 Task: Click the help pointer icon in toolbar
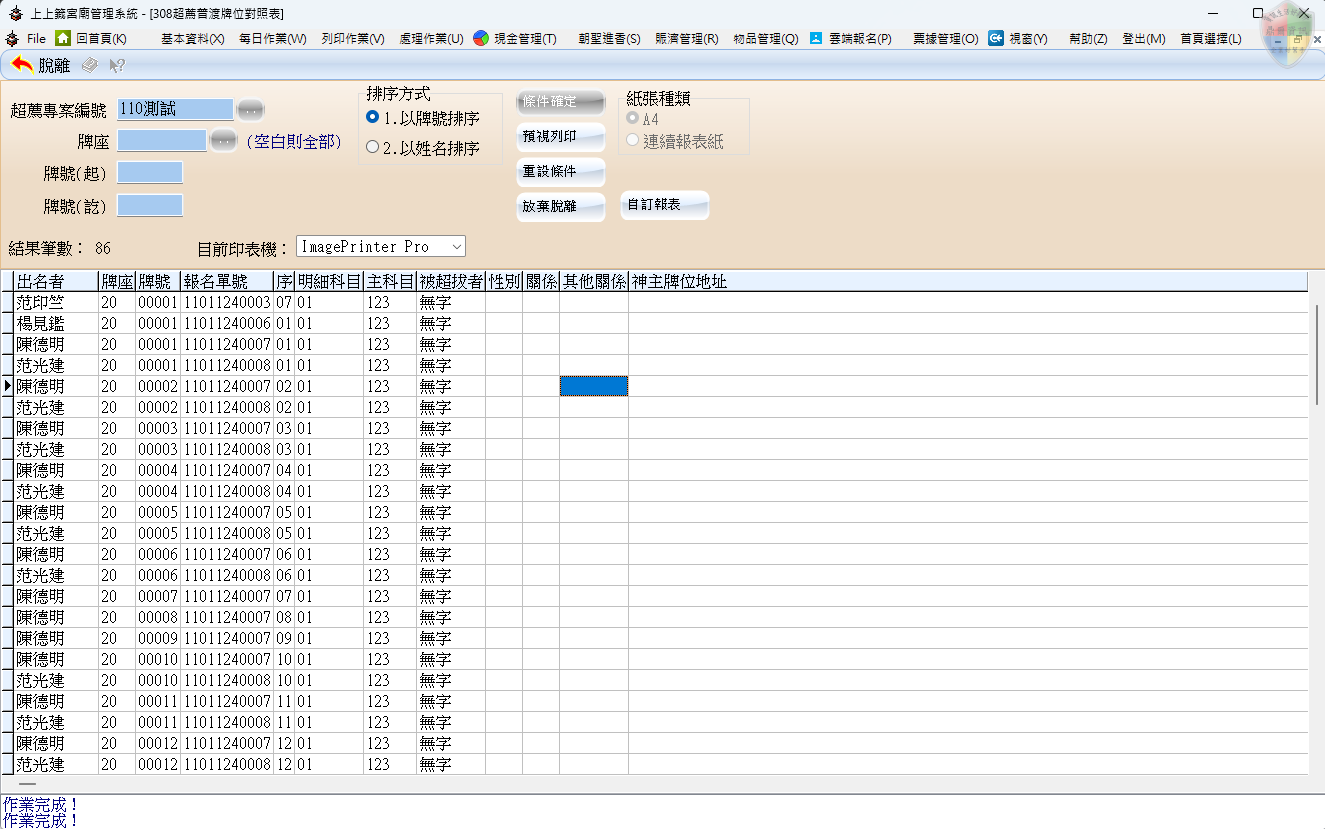pos(117,66)
